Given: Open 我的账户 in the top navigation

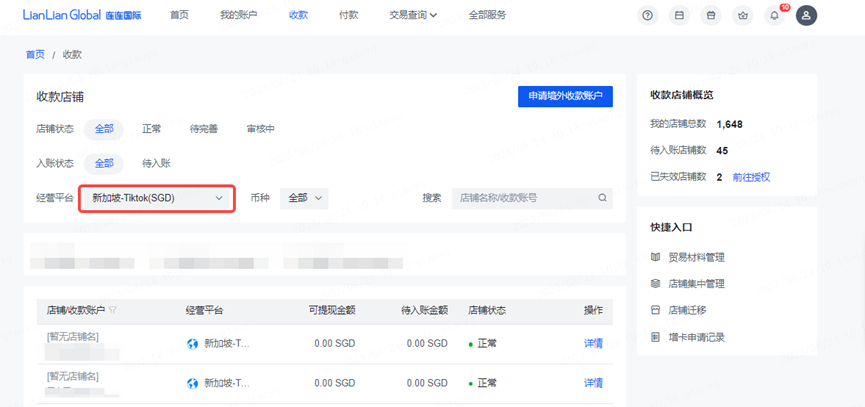Looking at the screenshot, I should pos(238,15).
